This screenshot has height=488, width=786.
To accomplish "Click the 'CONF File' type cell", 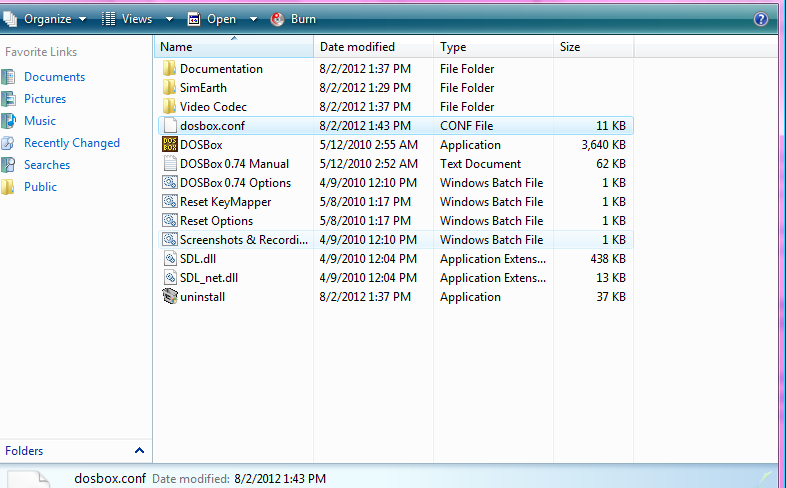I will tap(467, 126).
